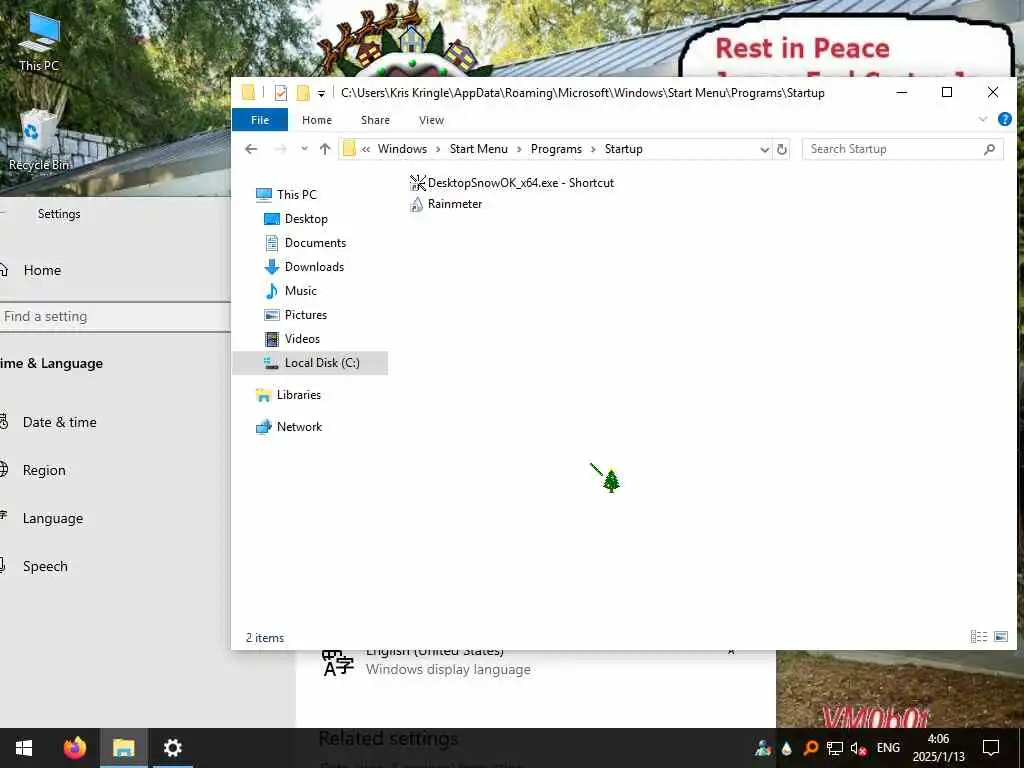
Task: Open the Recycle Bin desktop icon
Action: click(39, 140)
